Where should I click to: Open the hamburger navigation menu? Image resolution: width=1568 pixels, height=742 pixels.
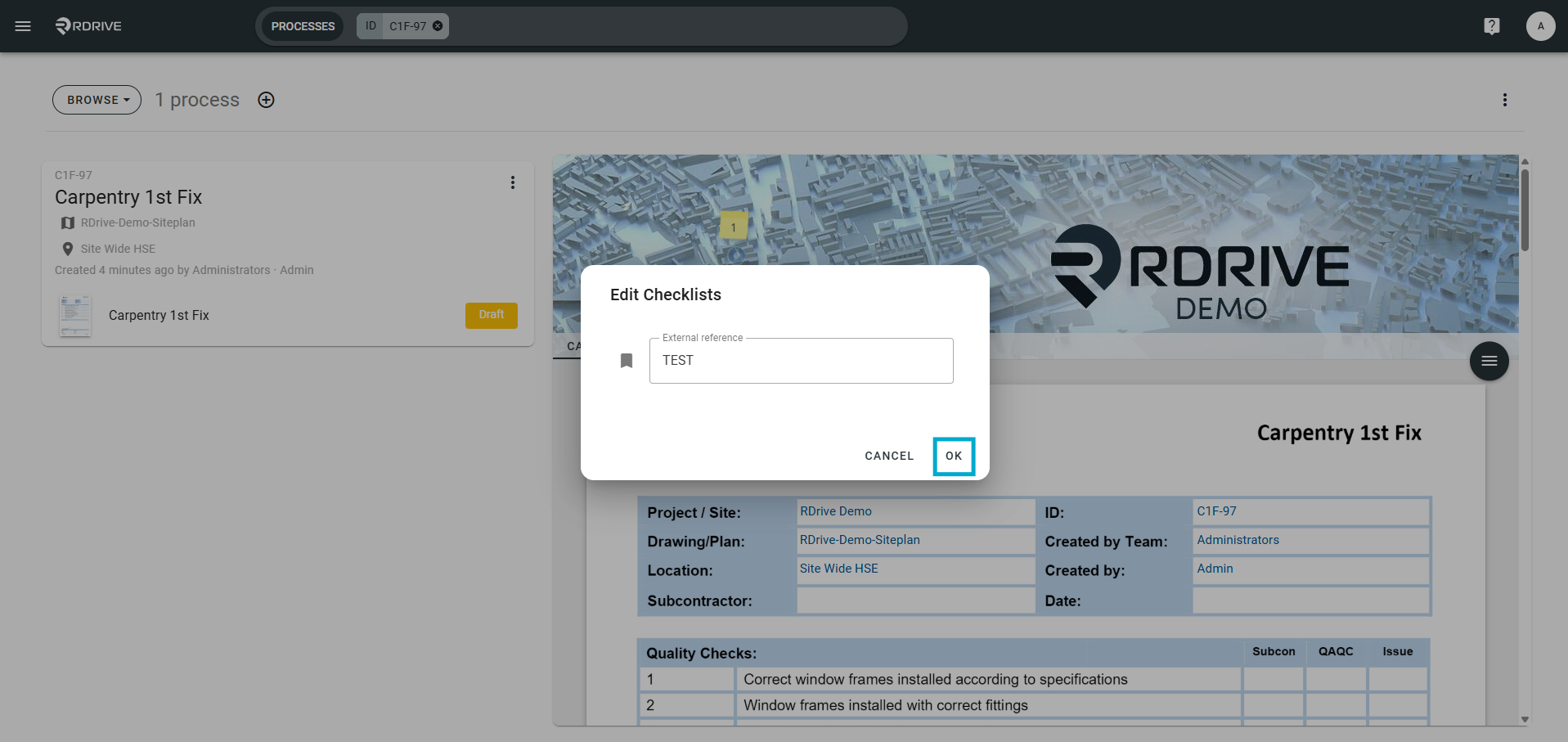(23, 26)
